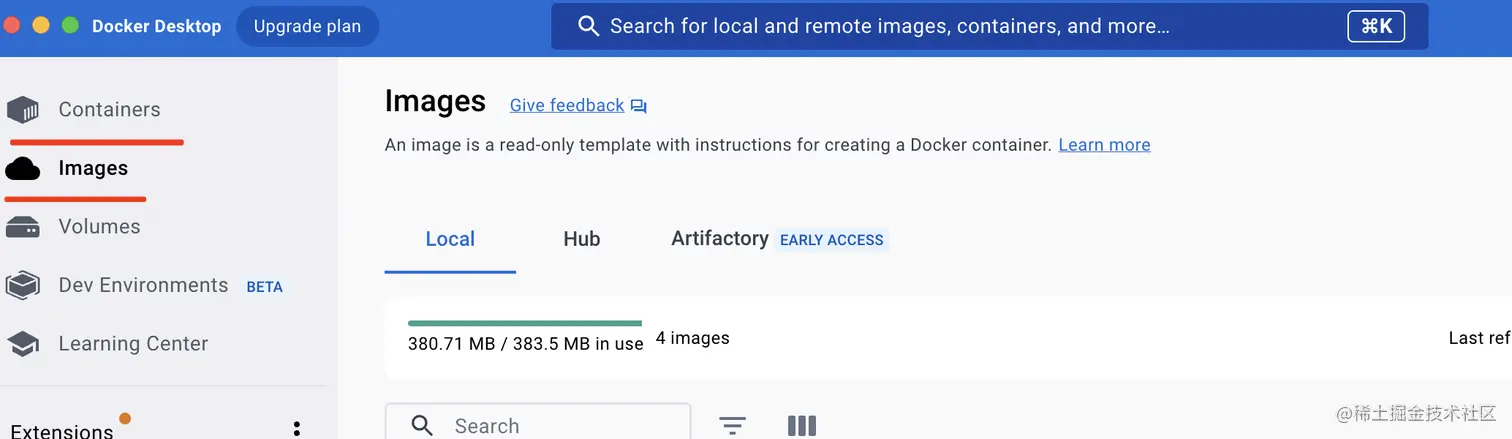Focus the images Search input field
This screenshot has width=1512, height=439.
[x=538, y=425]
